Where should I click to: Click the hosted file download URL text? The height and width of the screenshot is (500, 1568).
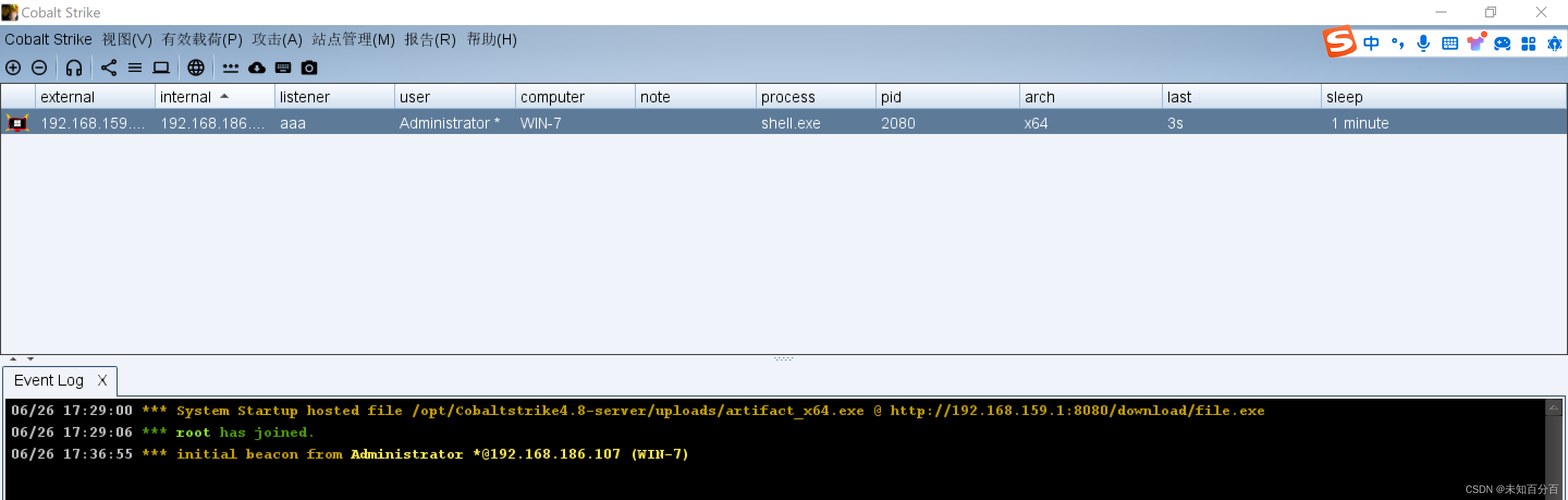[1077, 411]
